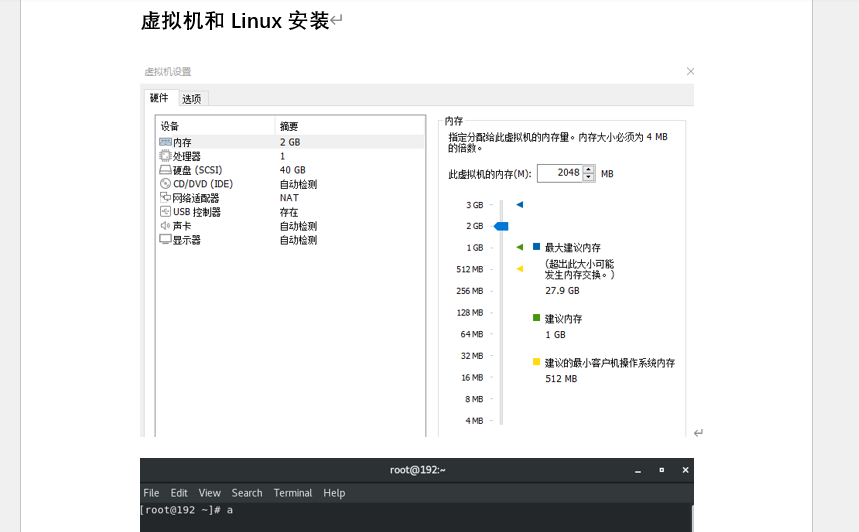Select the 声卡 sound card speaker icon
Viewport: 859px width, 532px height.
pyautogui.click(x=165, y=226)
